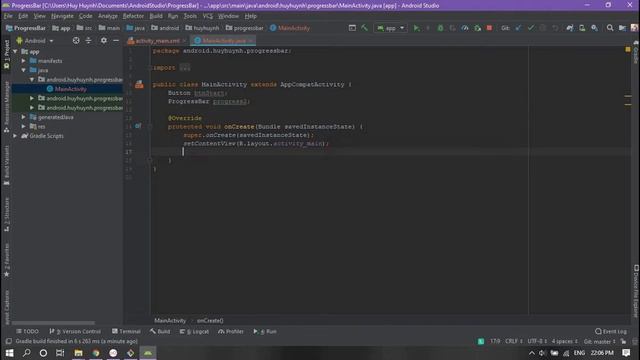This screenshot has width=640, height=360.
Task: Click the Collapse All icon in Project panel
Action: point(89,40)
